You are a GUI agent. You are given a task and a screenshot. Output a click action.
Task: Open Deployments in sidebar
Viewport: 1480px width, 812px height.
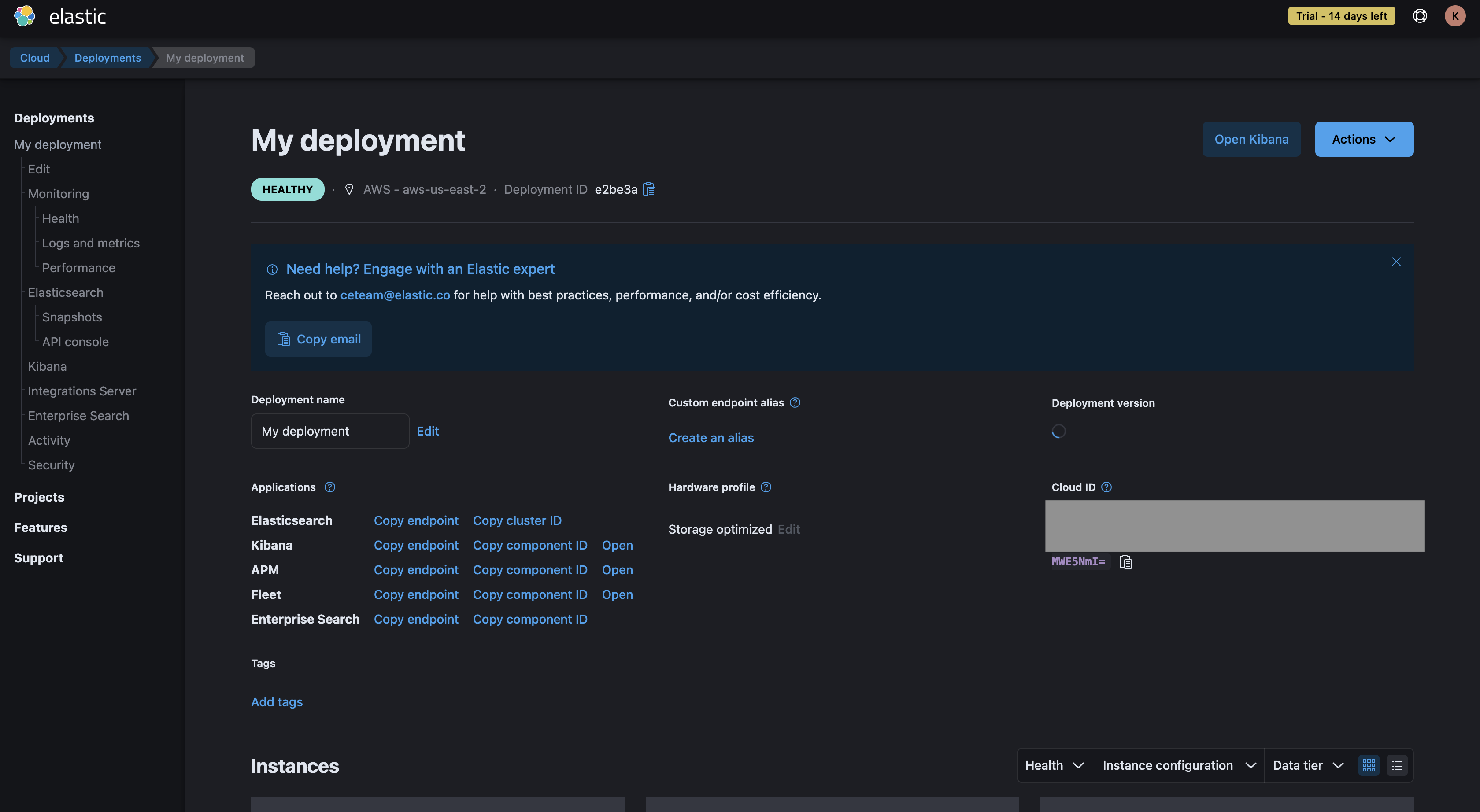(x=54, y=118)
